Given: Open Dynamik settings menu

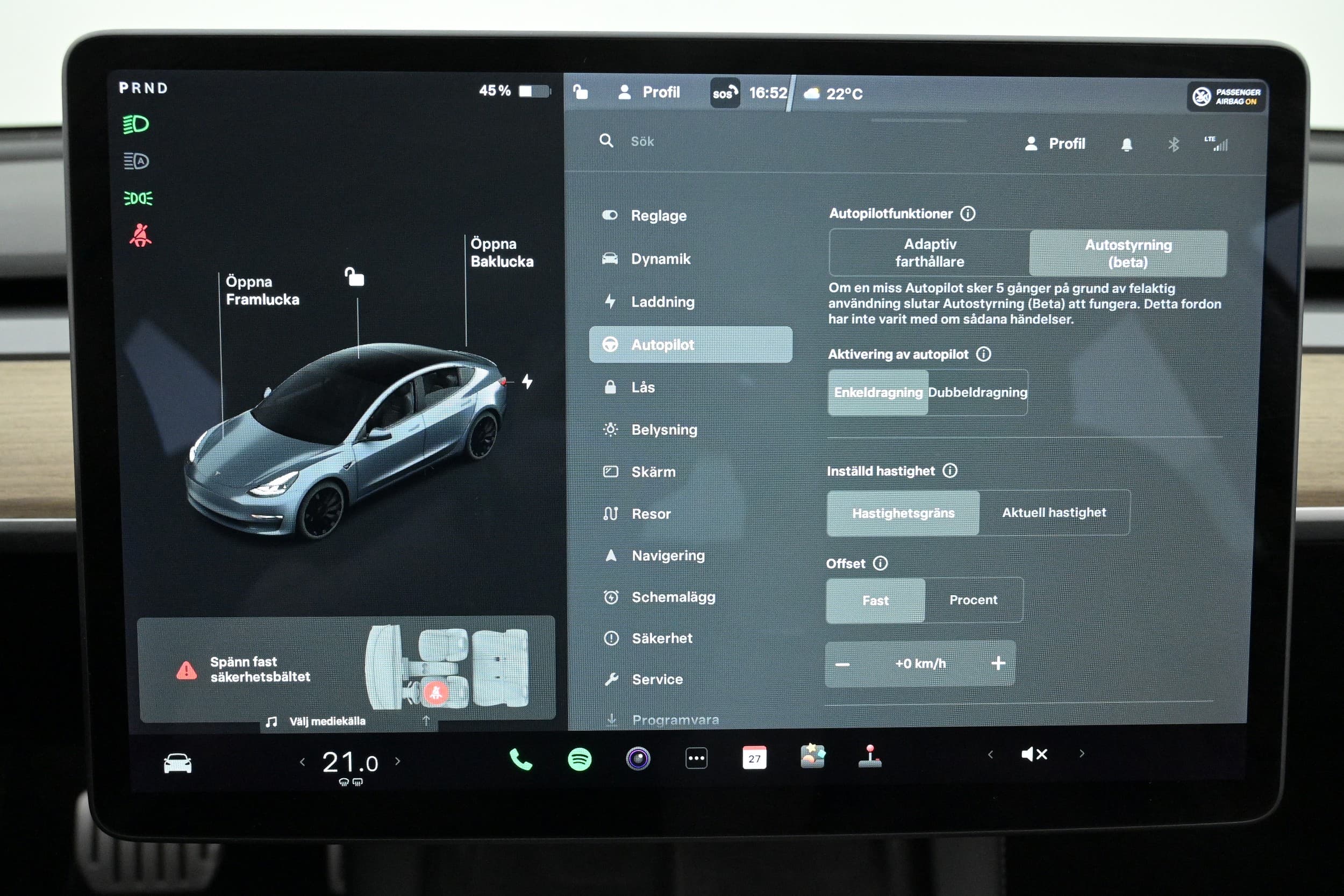Looking at the screenshot, I should click(x=690, y=259).
